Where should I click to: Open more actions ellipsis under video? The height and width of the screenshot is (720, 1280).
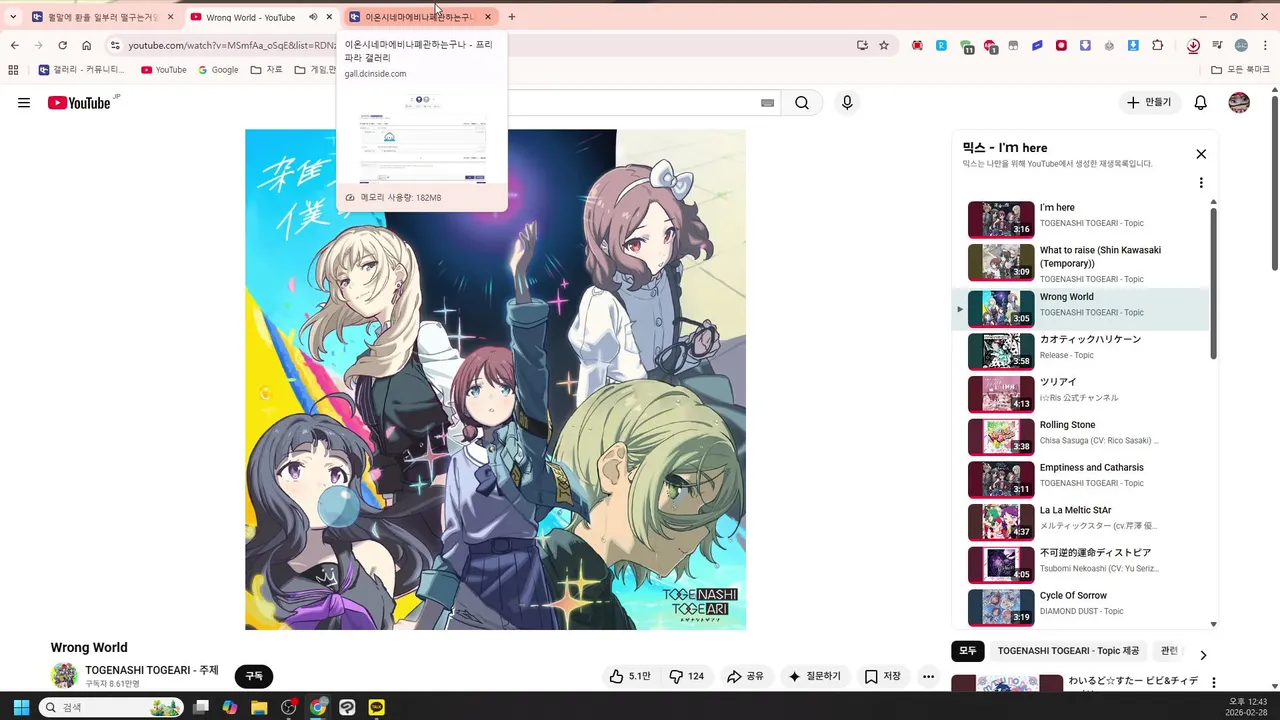click(x=928, y=677)
